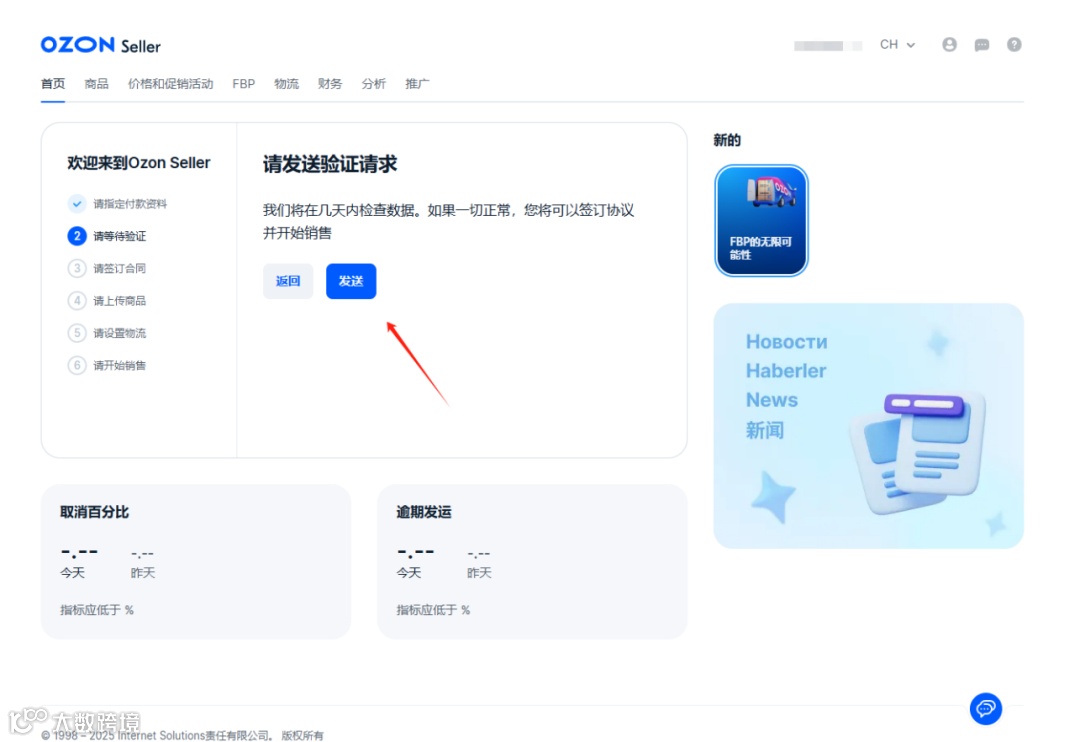The image size is (1080, 742).
Task: Open the 逾期发运 metrics card
Action: [532, 561]
